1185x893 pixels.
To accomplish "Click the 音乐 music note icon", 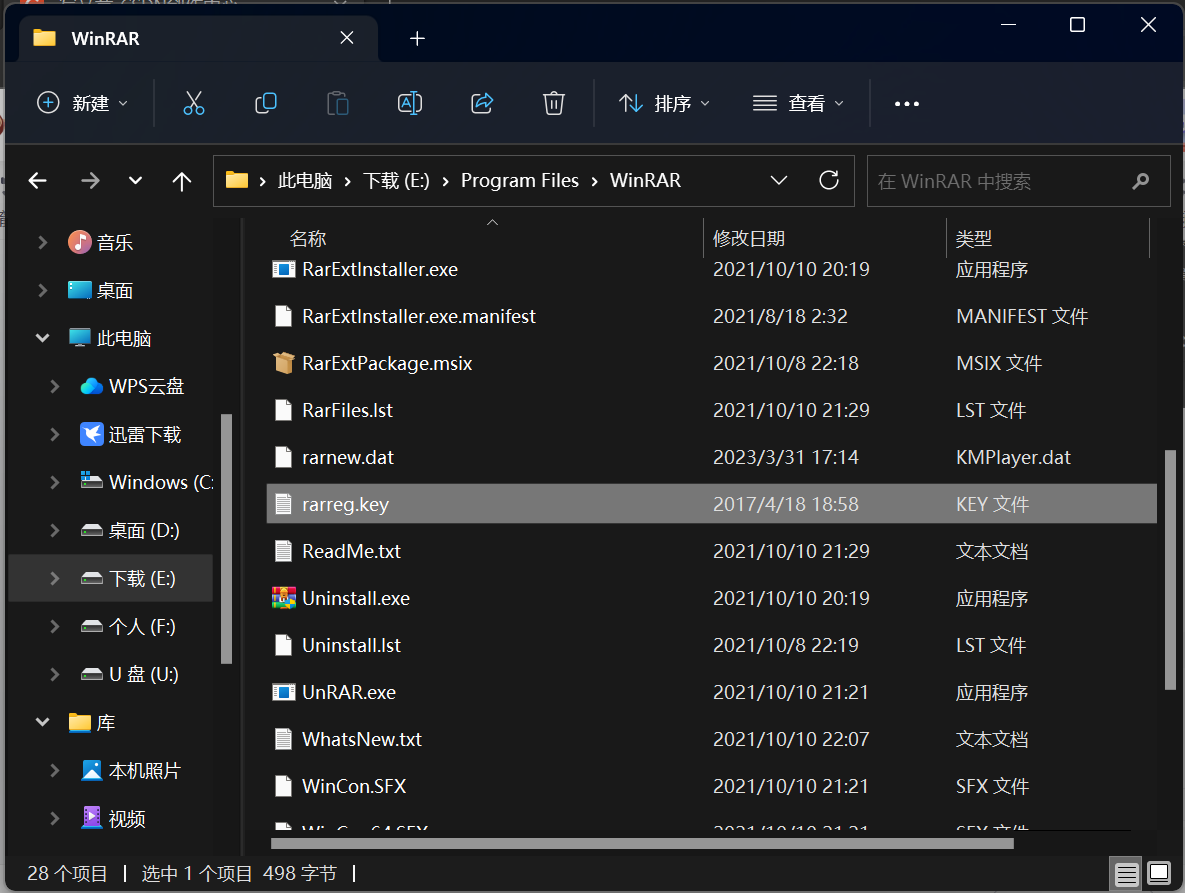I will pyautogui.click(x=79, y=242).
